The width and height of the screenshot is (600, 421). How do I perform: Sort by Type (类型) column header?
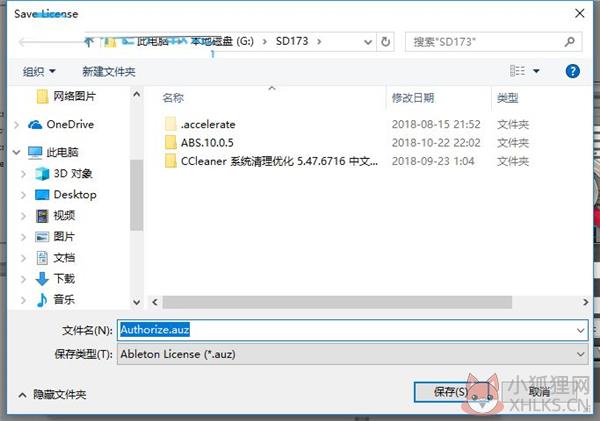[x=507, y=98]
